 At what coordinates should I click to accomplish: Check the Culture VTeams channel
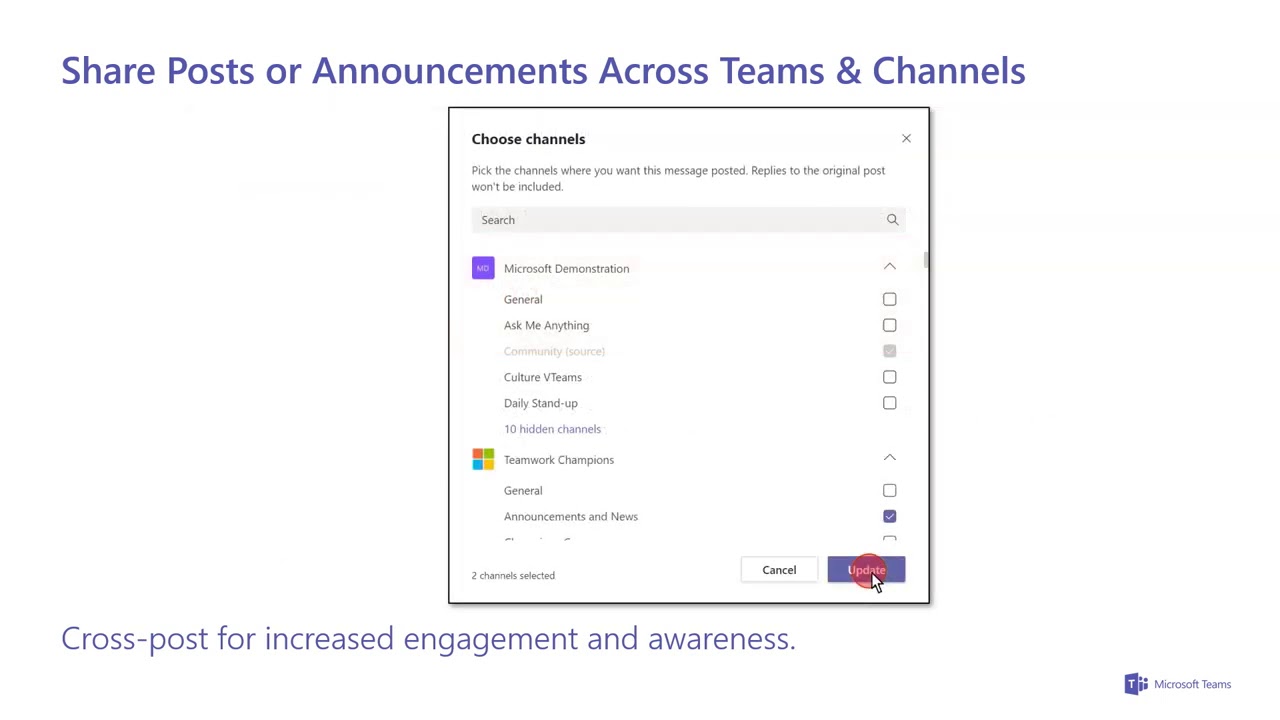click(889, 377)
